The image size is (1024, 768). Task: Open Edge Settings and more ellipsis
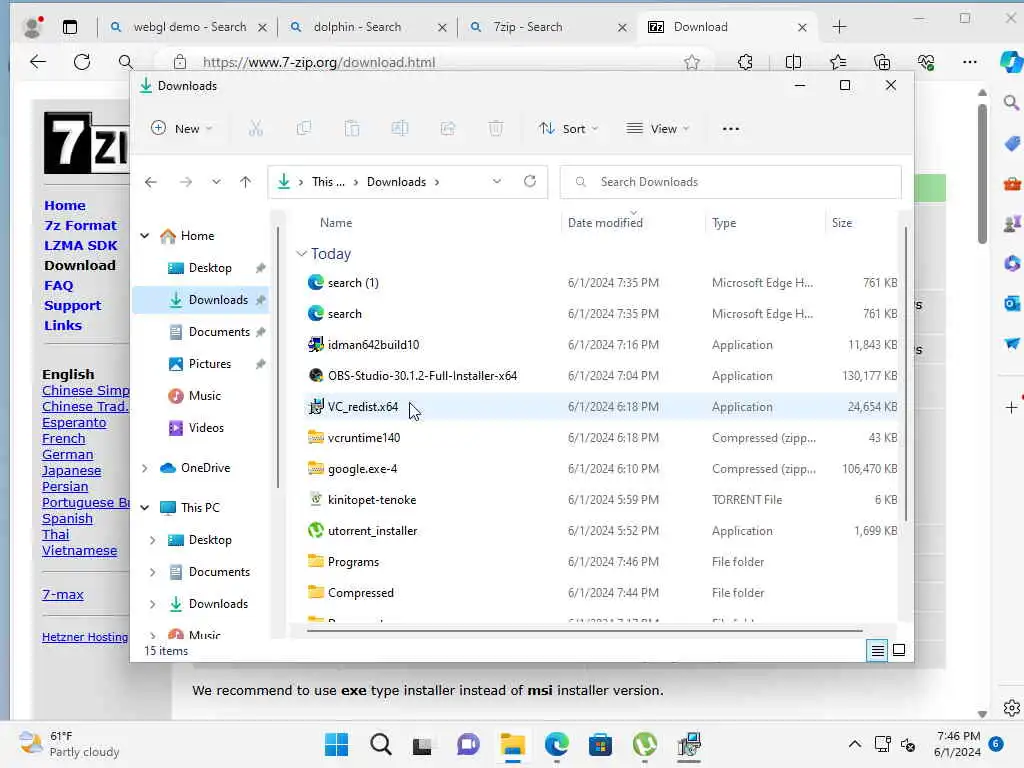[x=970, y=62]
